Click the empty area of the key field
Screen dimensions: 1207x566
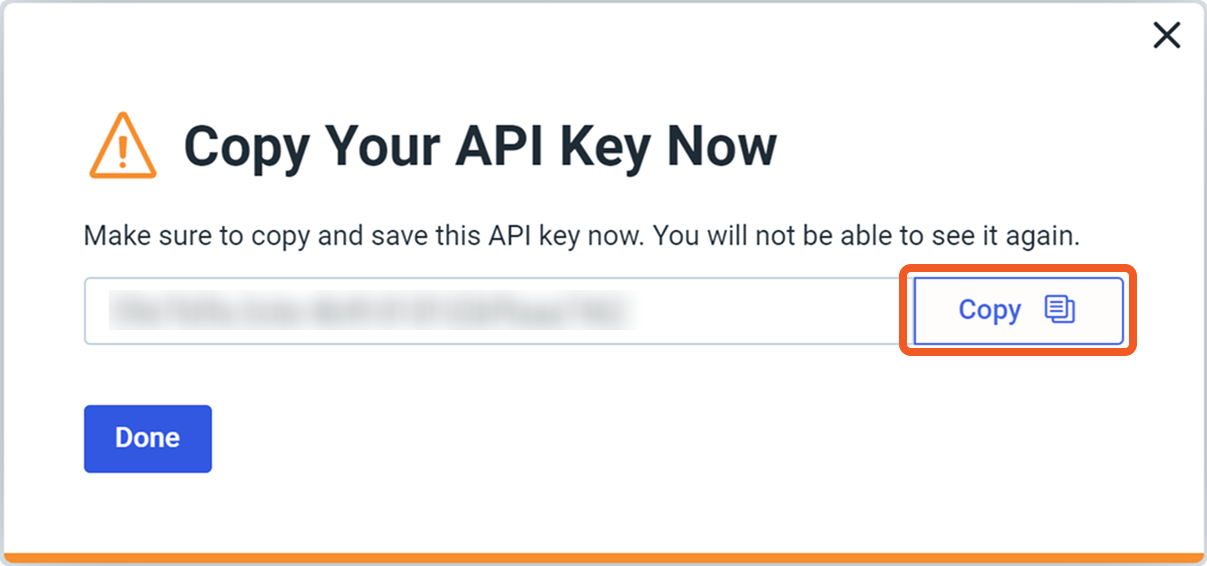770,311
